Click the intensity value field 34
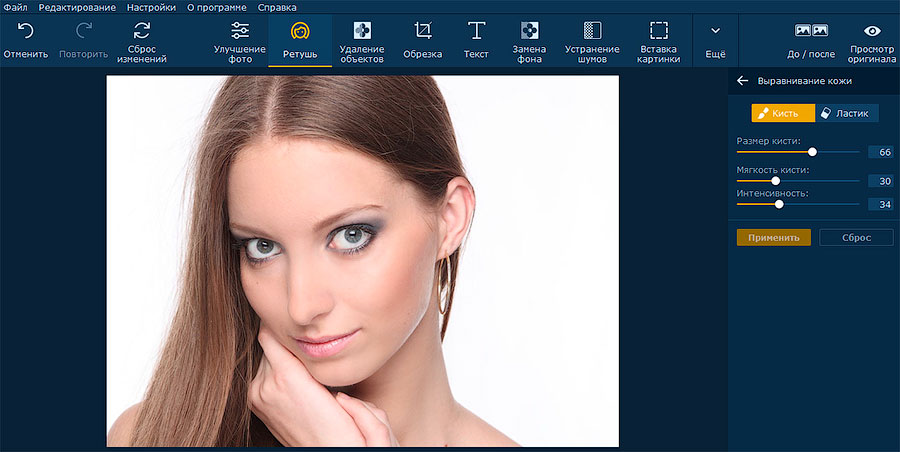900x452 pixels. pyautogui.click(x=880, y=204)
